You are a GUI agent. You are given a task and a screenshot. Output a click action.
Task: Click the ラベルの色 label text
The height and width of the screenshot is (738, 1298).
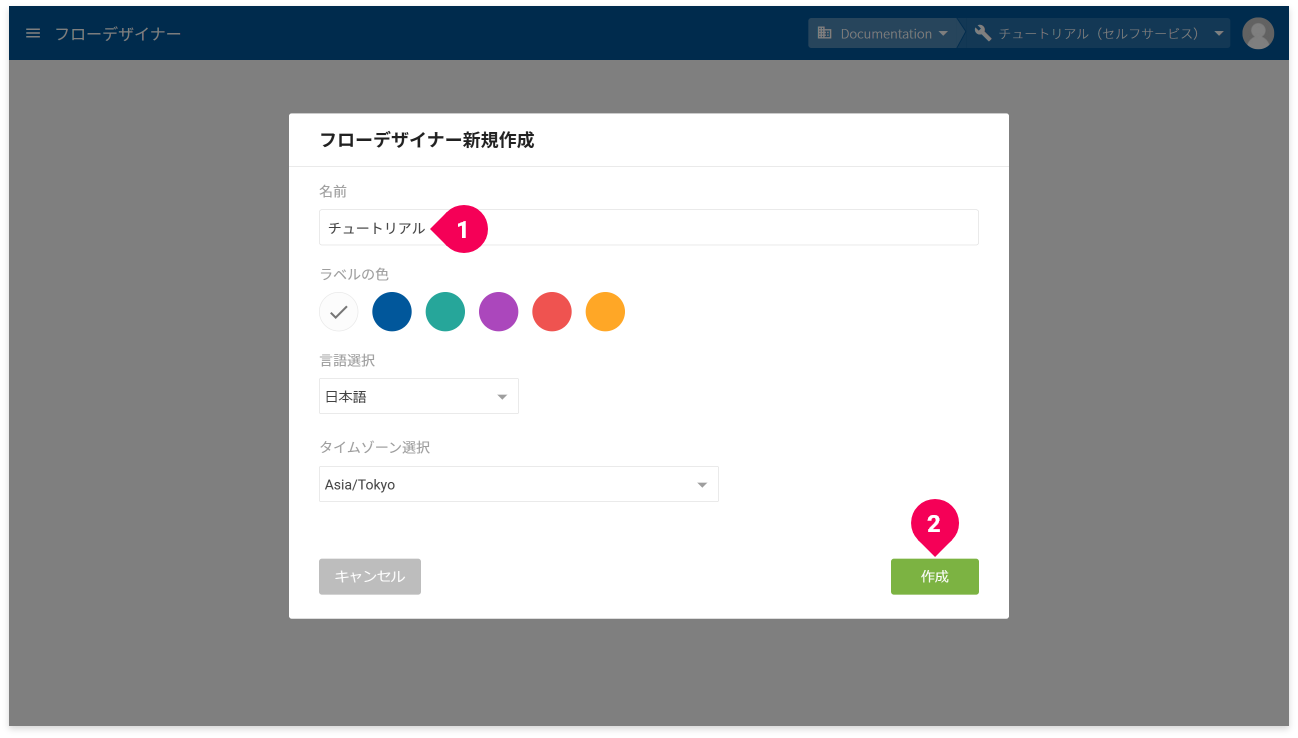[x=354, y=273]
